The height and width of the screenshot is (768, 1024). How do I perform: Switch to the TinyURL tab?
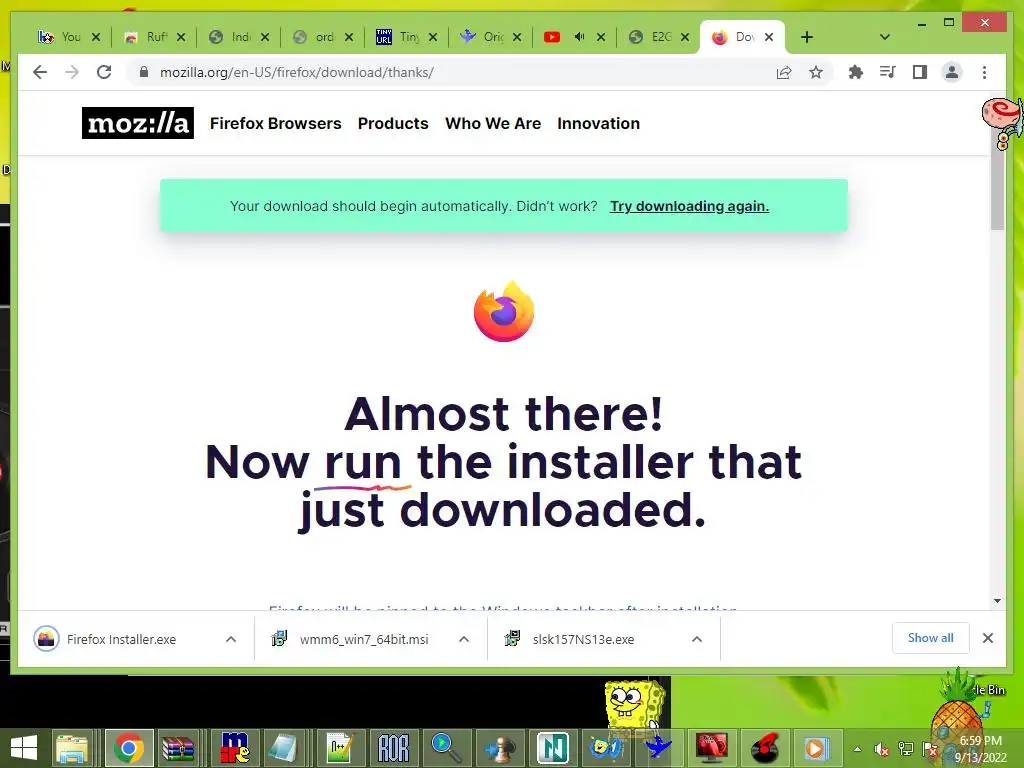click(x=398, y=37)
